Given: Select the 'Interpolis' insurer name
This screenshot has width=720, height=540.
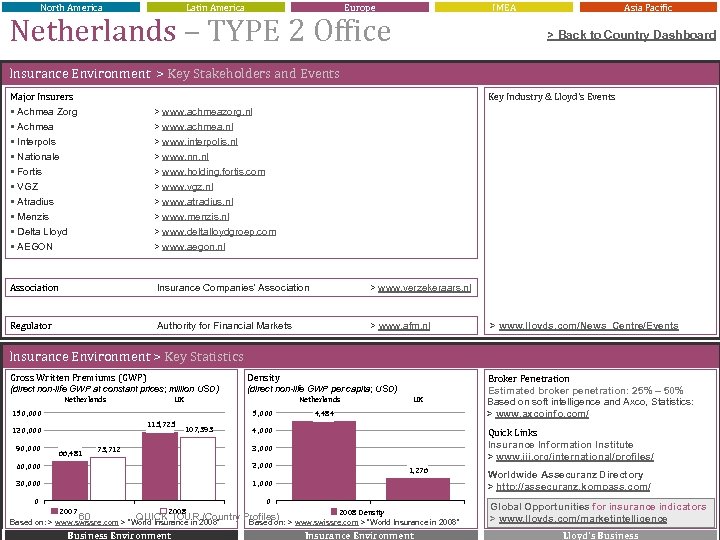Looking at the screenshot, I should coord(36,142).
